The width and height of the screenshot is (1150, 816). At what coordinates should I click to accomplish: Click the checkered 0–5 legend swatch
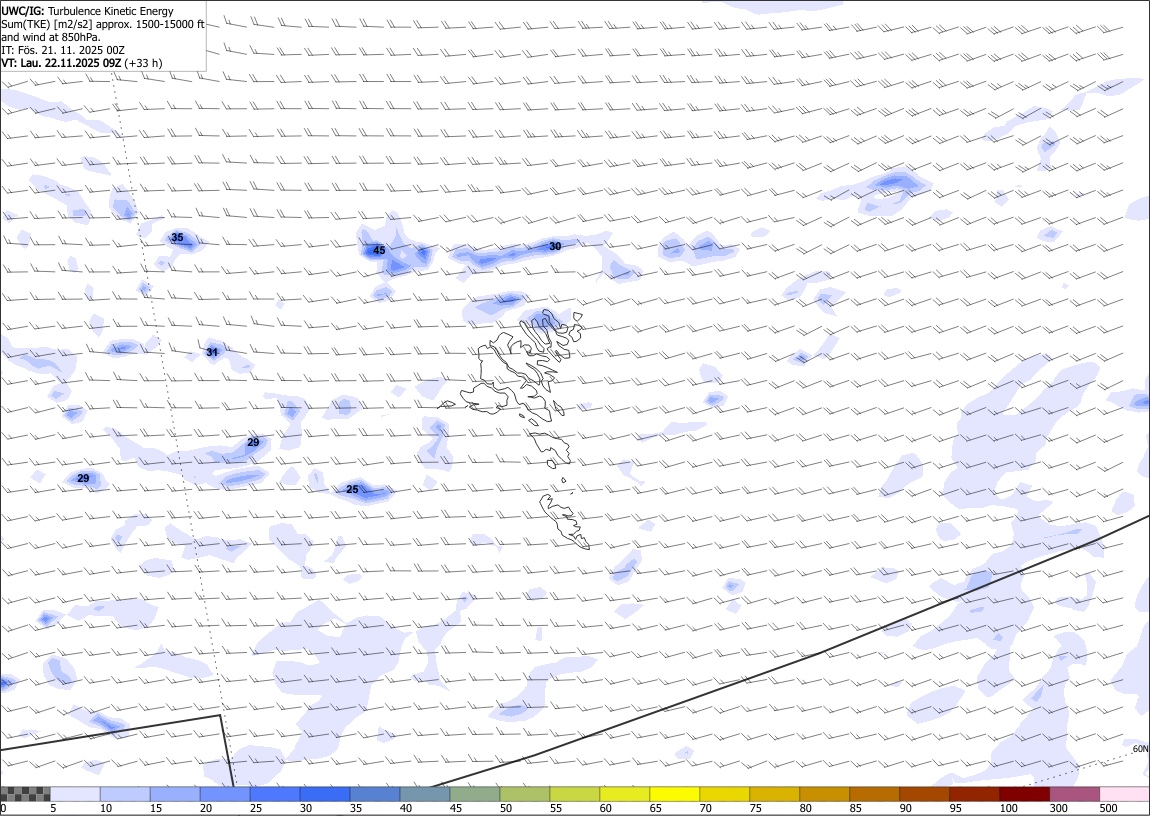[26, 794]
